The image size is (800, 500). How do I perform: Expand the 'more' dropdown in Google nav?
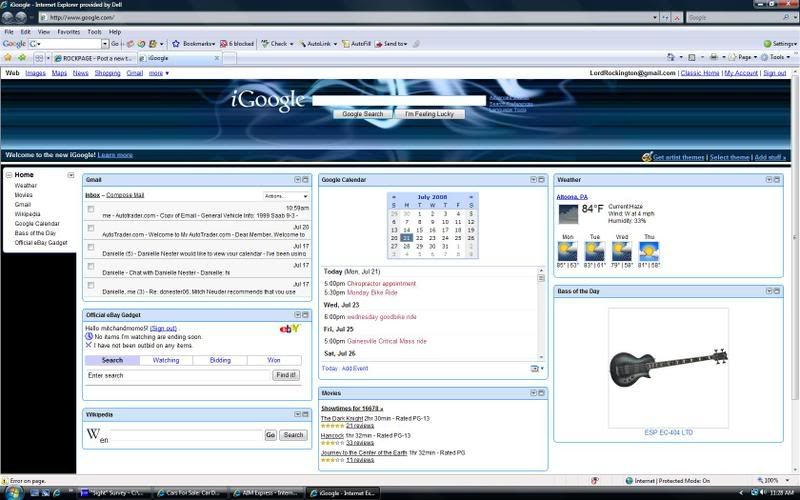coord(159,73)
